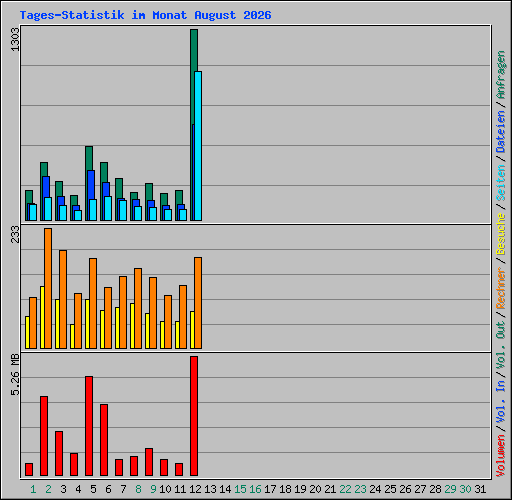Click the cyan Seiten bar for day 12

click(x=198, y=146)
